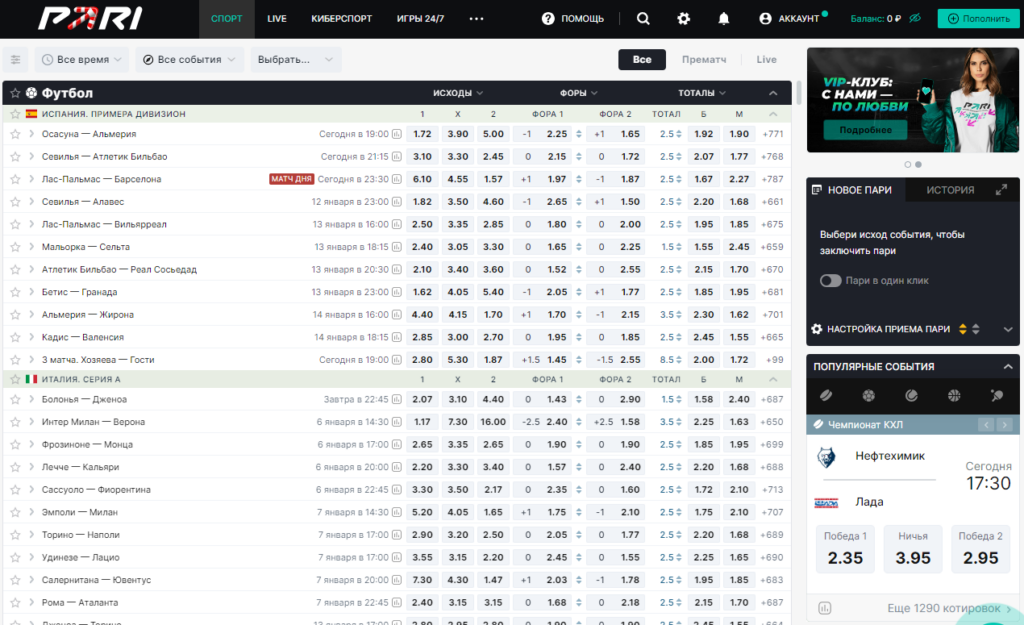Screen dimensions: 1024x625
Task: Collapse the Футбол section chevron
Action: tap(773, 93)
